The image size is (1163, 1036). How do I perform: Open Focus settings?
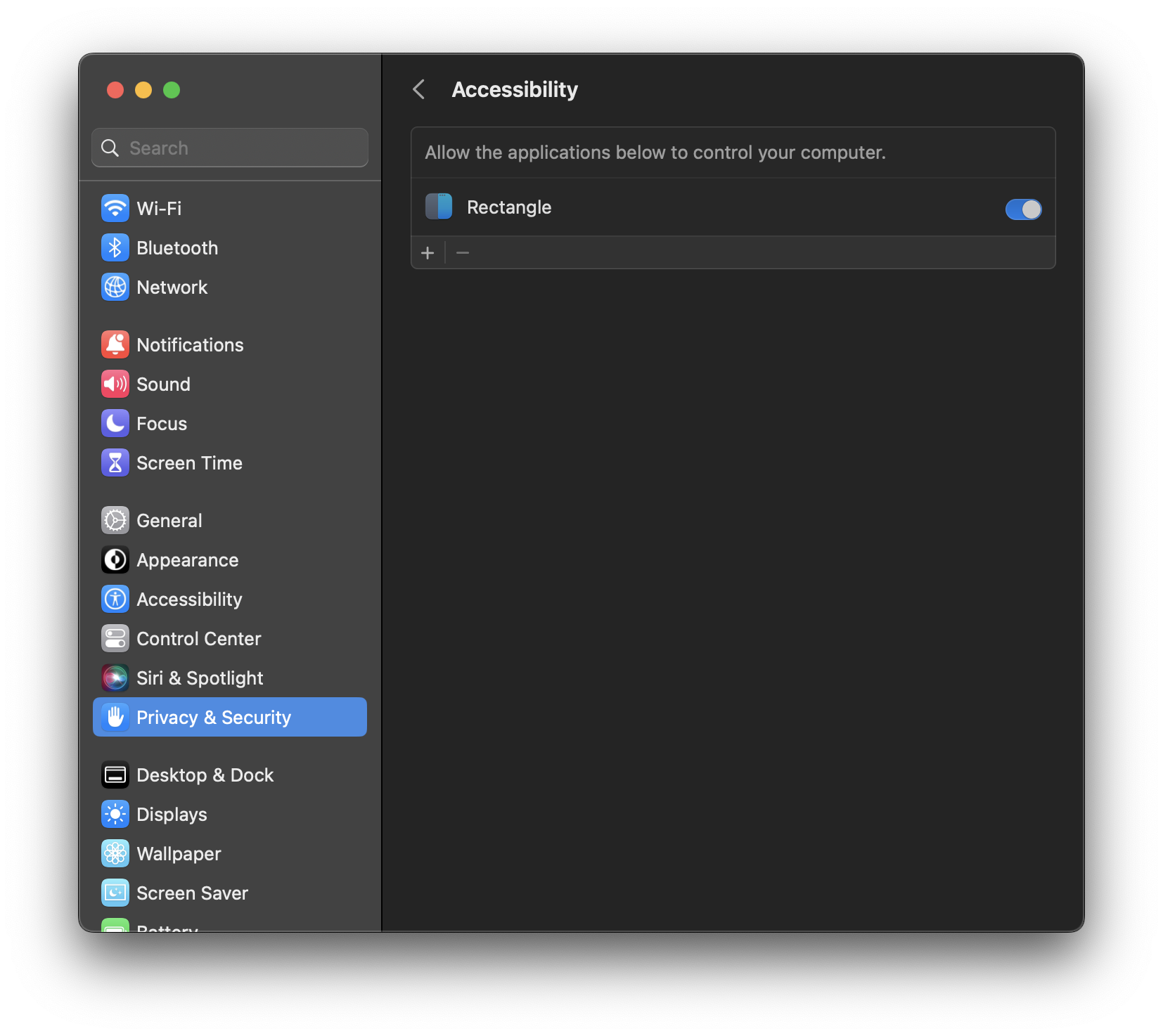coord(161,423)
